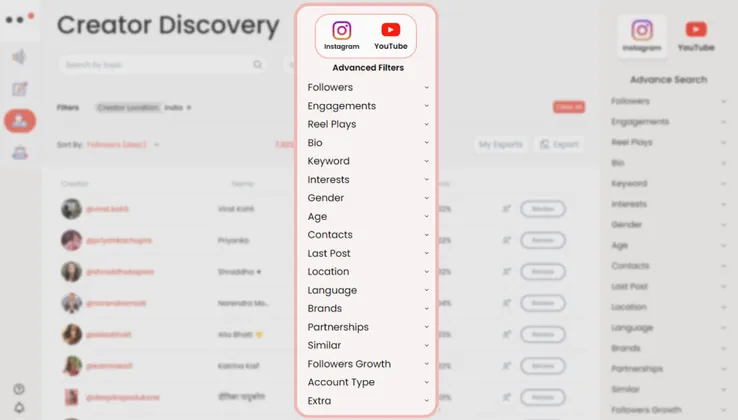Expand Gender in right Advance Search sidebar
Image resolution: width=738 pixels, height=420 pixels.
[669, 225]
